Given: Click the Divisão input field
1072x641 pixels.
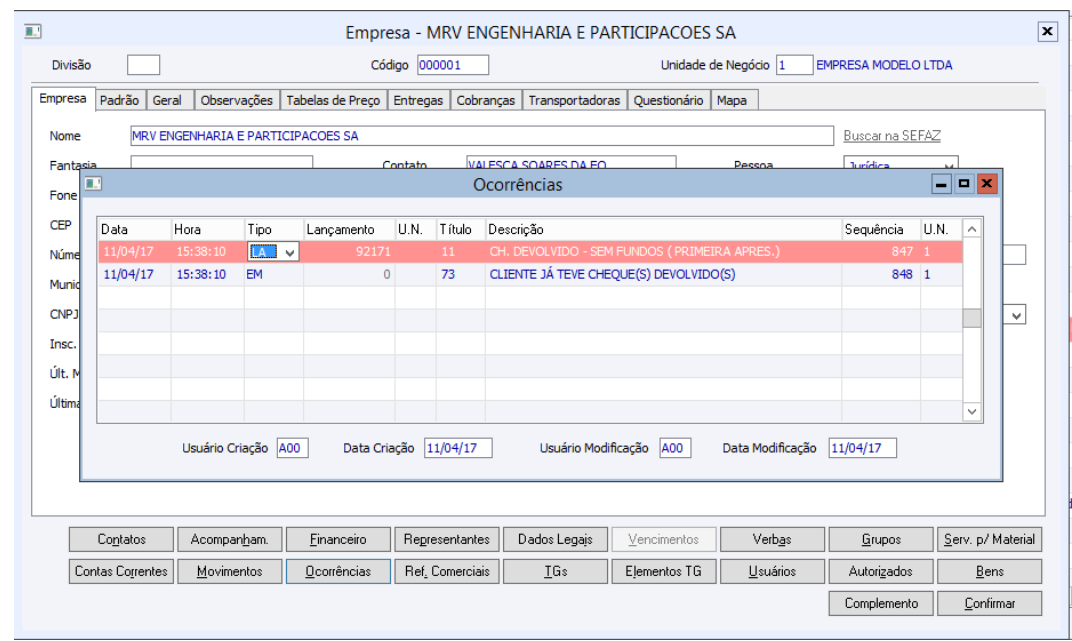Looking at the screenshot, I should pyautogui.click(x=144, y=65).
